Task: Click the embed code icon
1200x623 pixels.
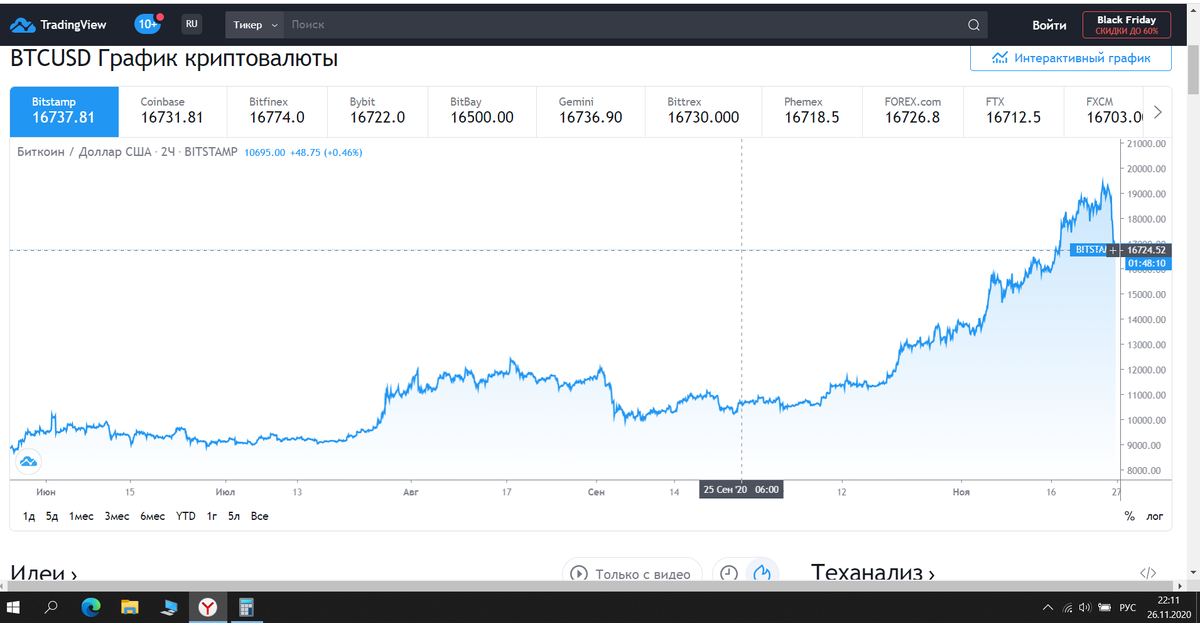Action: pyautogui.click(x=1148, y=573)
